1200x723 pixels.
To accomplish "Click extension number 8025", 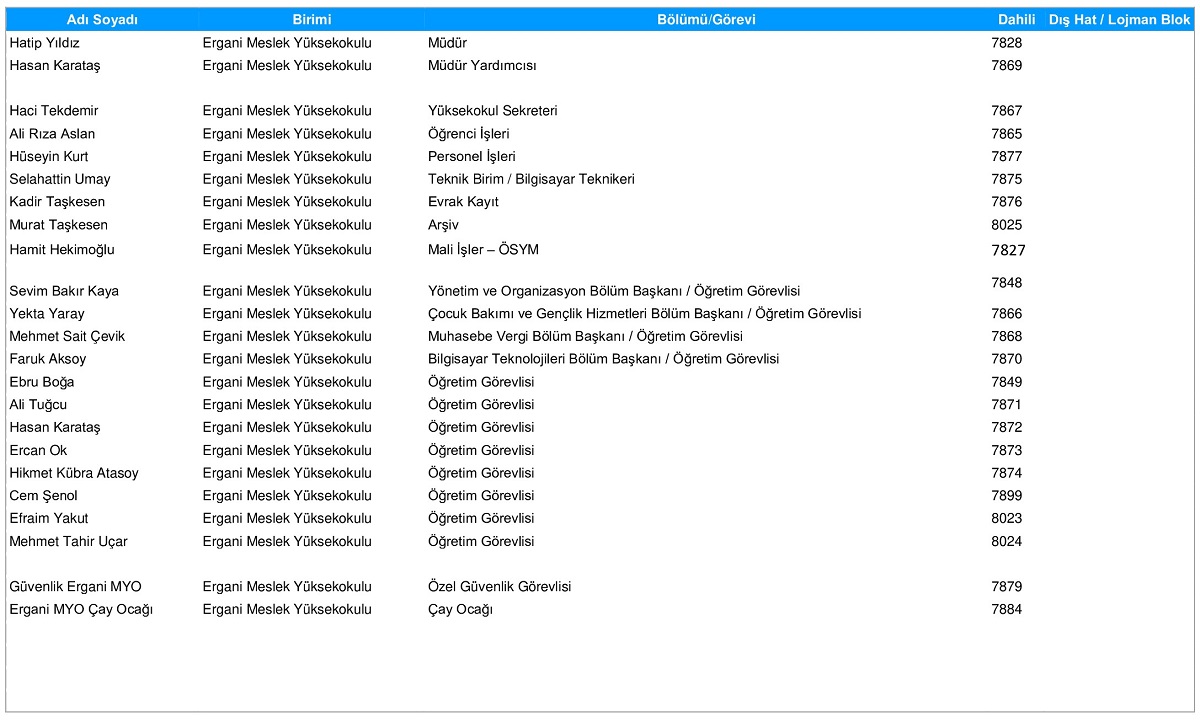I will (1007, 225).
